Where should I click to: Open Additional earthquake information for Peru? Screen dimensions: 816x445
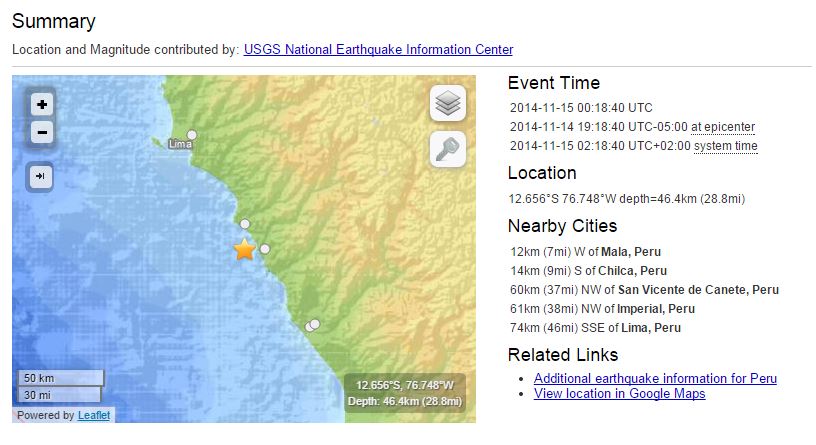[x=655, y=378]
